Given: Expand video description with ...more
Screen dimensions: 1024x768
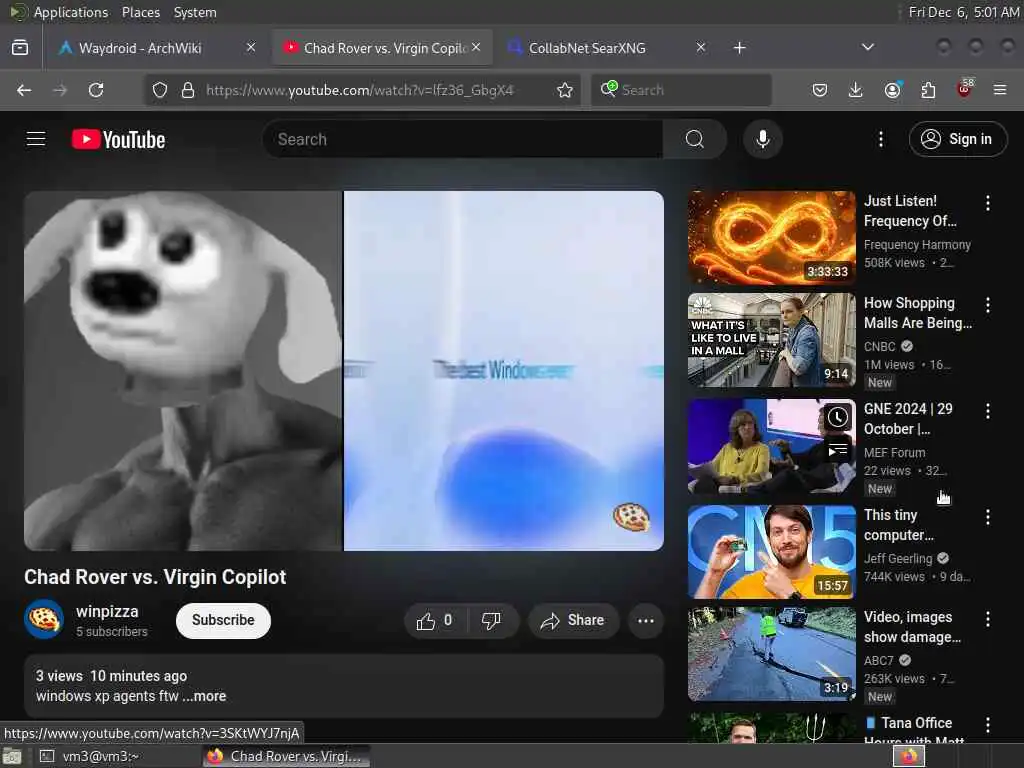Looking at the screenshot, I should [x=204, y=696].
